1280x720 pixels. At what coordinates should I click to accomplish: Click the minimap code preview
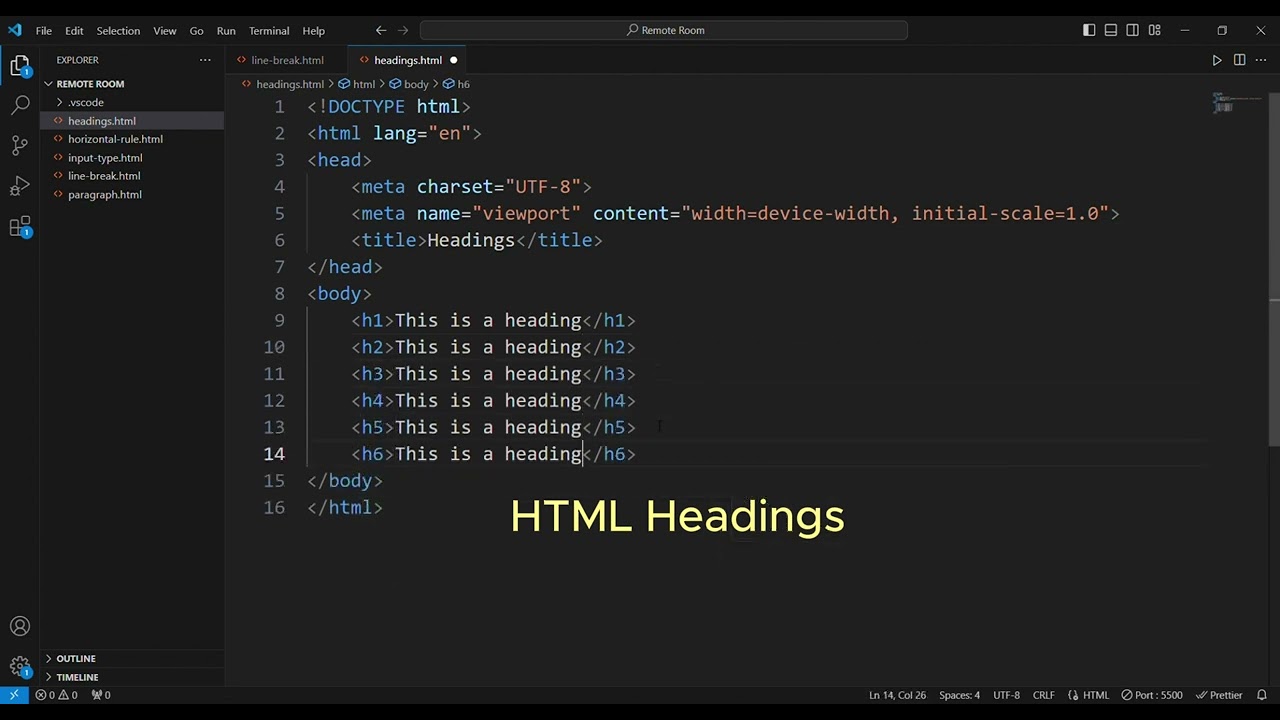pos(1236,103)
